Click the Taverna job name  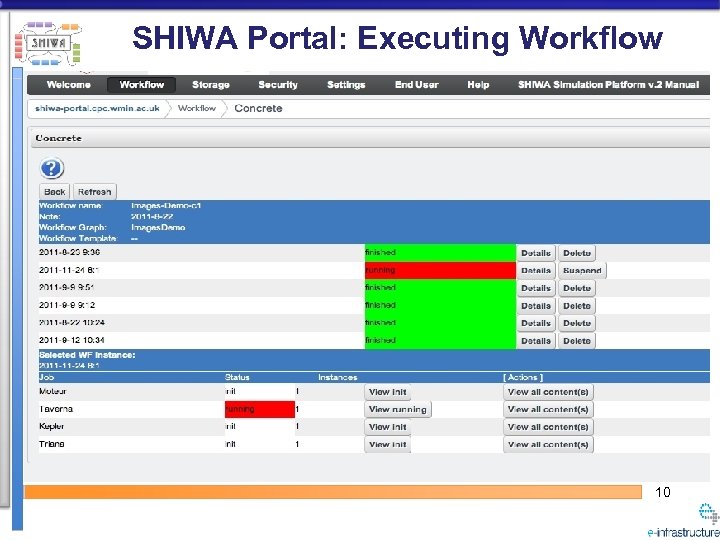click(56, 409)
